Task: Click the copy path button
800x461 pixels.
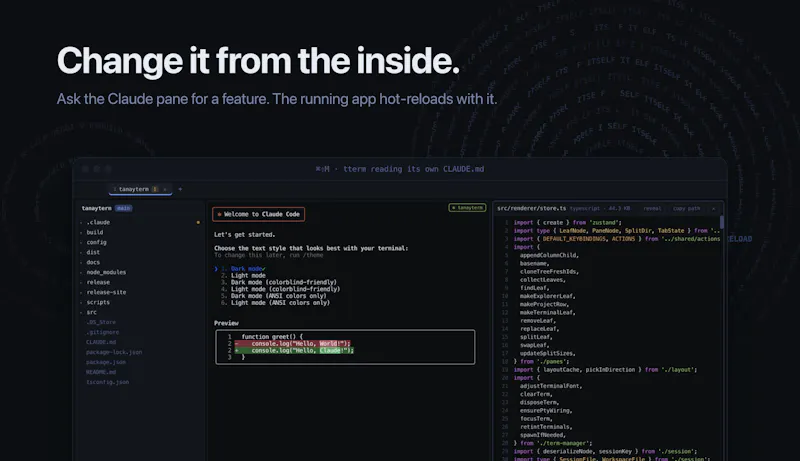Action: [686, 209]
